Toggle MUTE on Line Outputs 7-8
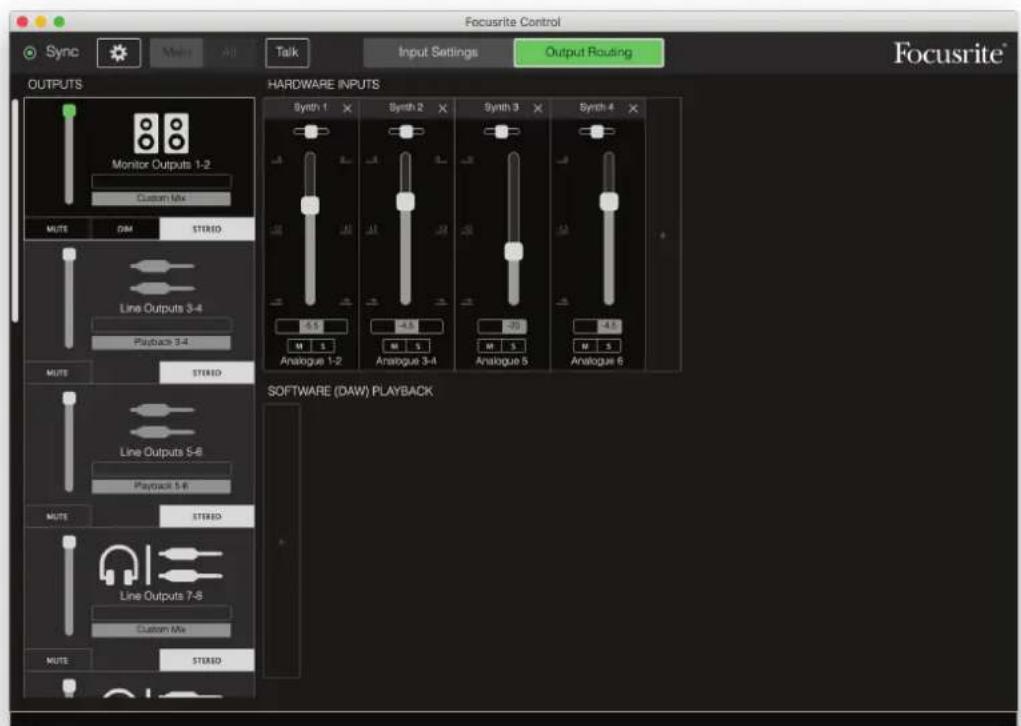This screenshot has width=1021, height=726. (57, 660)
